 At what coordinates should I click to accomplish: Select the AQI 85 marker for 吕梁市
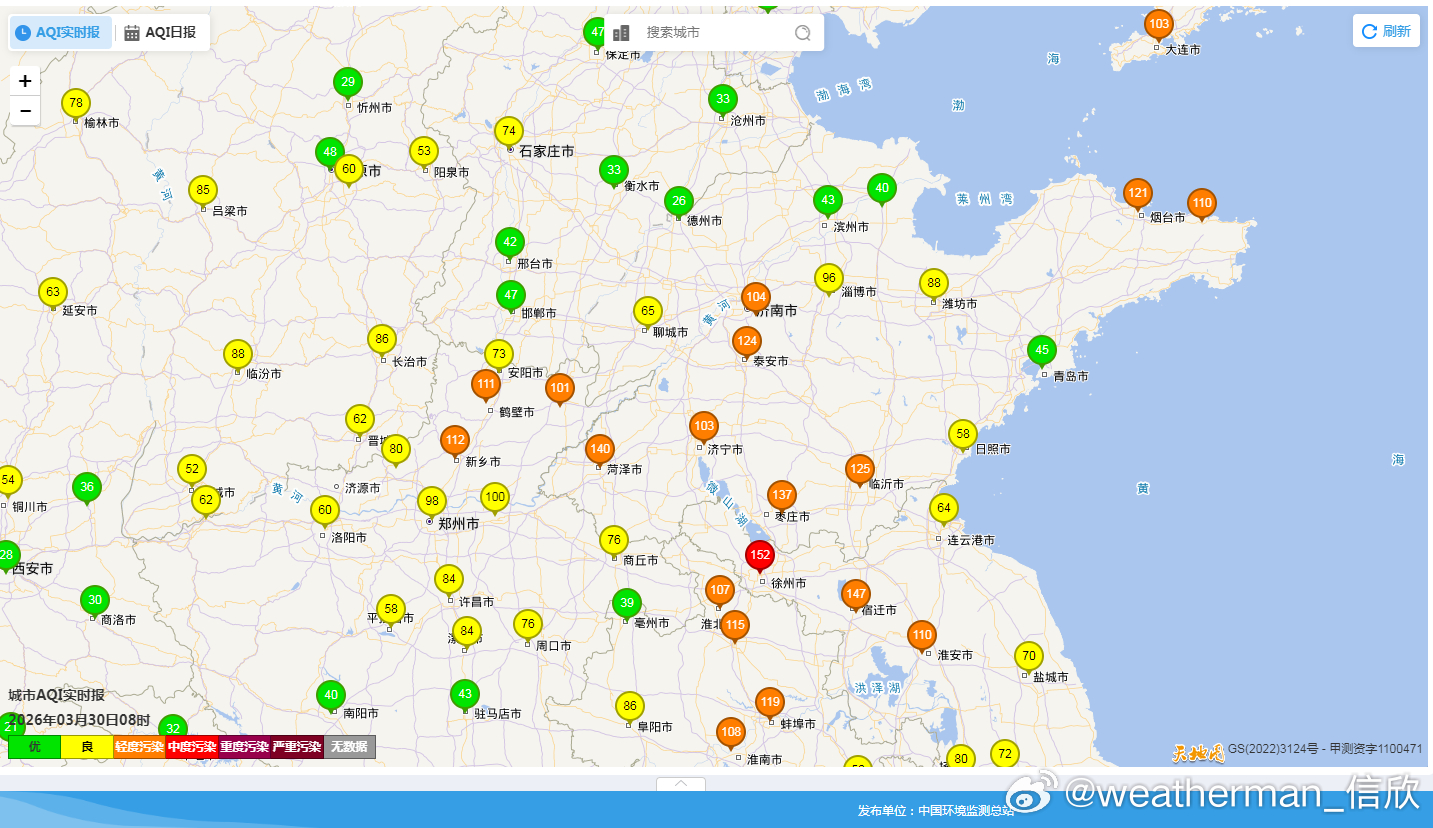pyautogui.click(x=203, y=190)
